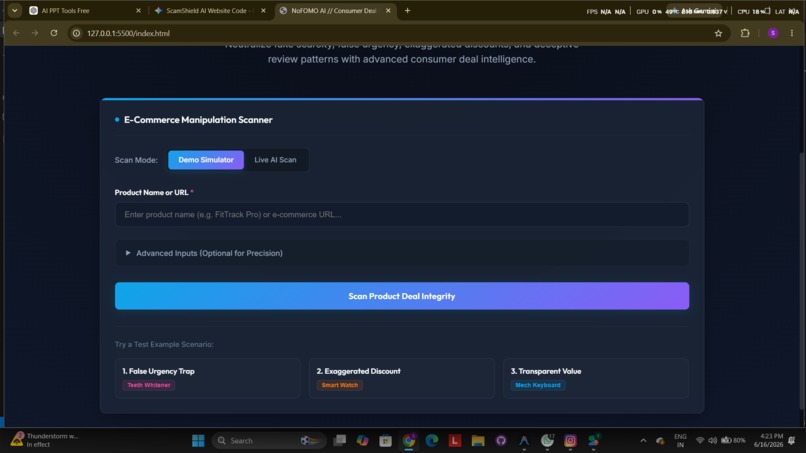This screenshot has width=806, height=453.
Task: Select the Demo Simulator scan mode
Action: (206, 160)
